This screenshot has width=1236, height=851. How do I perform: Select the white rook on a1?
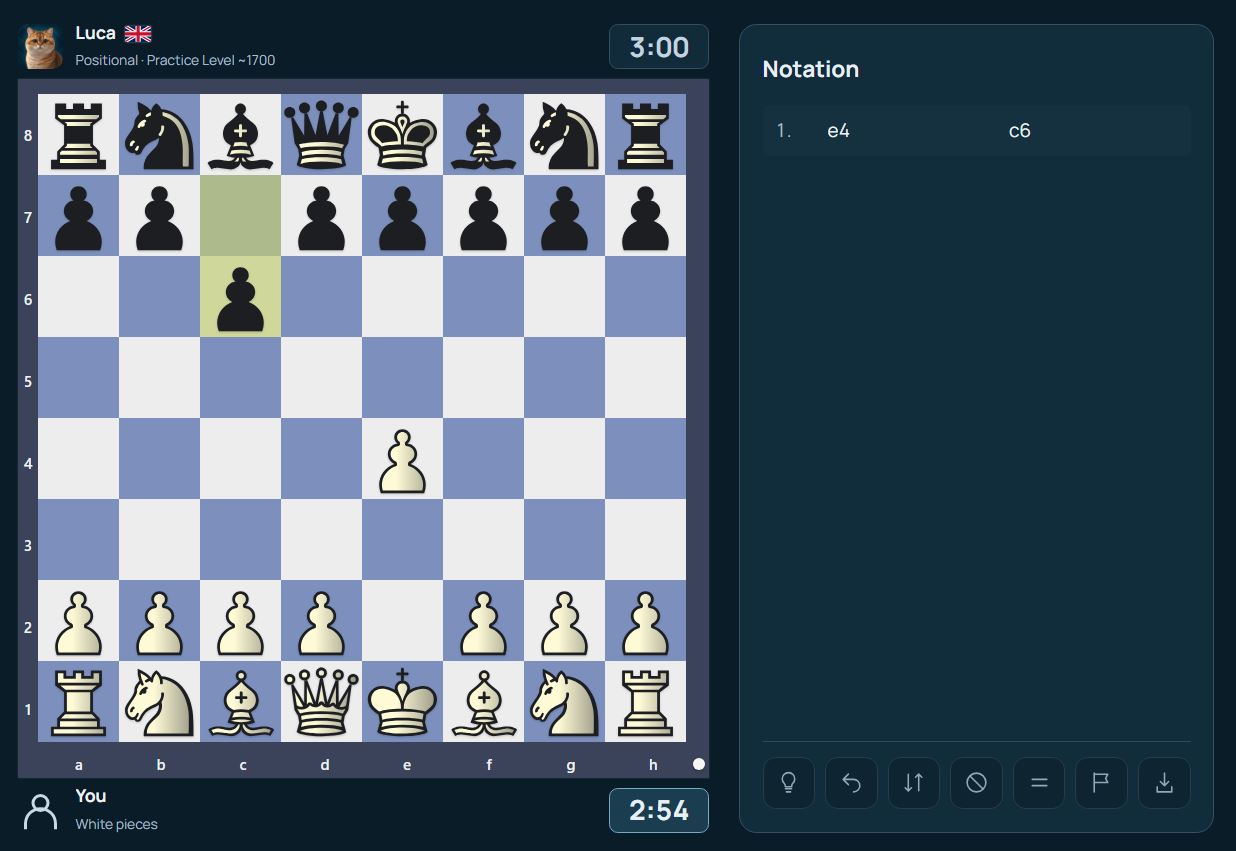78,702
